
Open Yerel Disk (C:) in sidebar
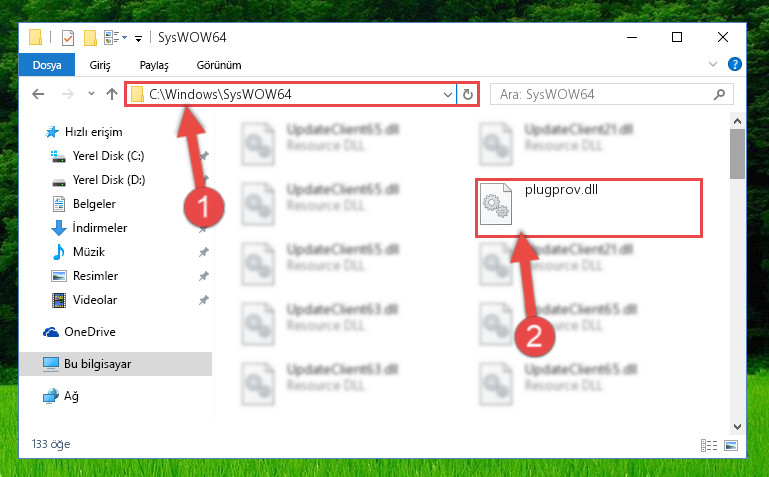pos(108,156)
